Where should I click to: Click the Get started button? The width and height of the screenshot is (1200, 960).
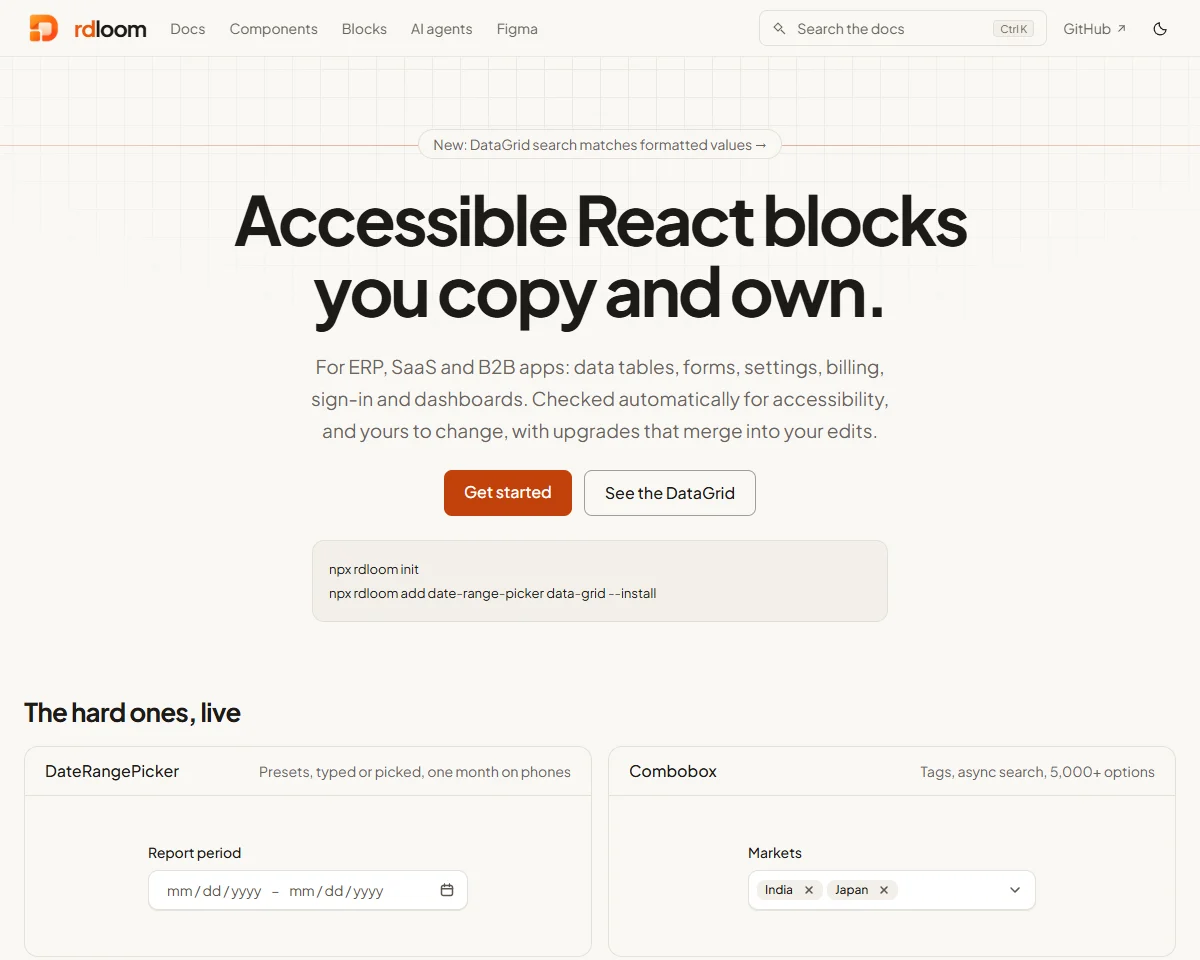[508, 493]
